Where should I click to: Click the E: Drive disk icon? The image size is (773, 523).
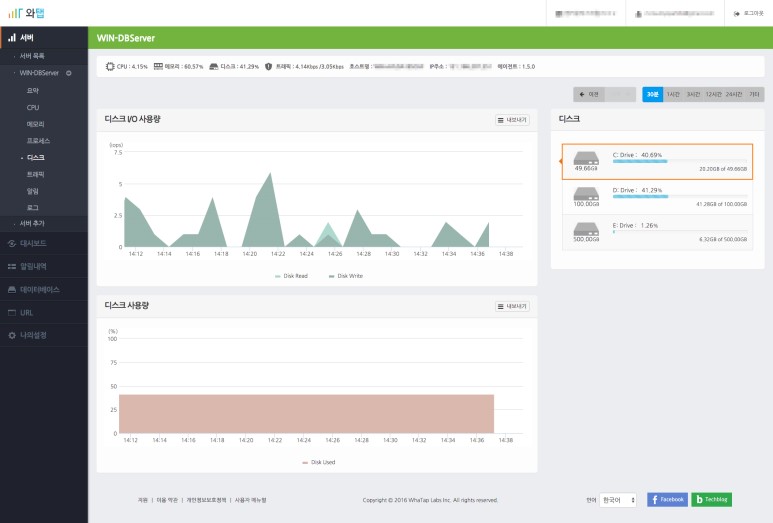click(x=586, y=229)
